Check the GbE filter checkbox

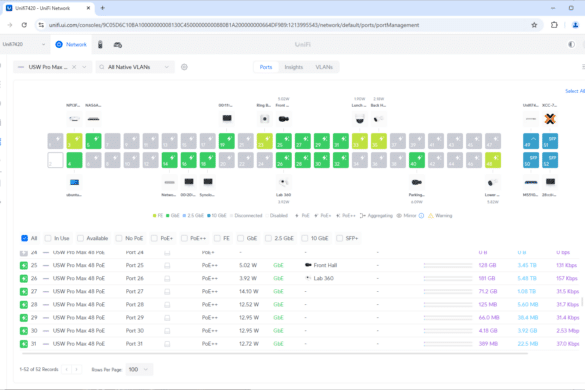click(241, 238)
